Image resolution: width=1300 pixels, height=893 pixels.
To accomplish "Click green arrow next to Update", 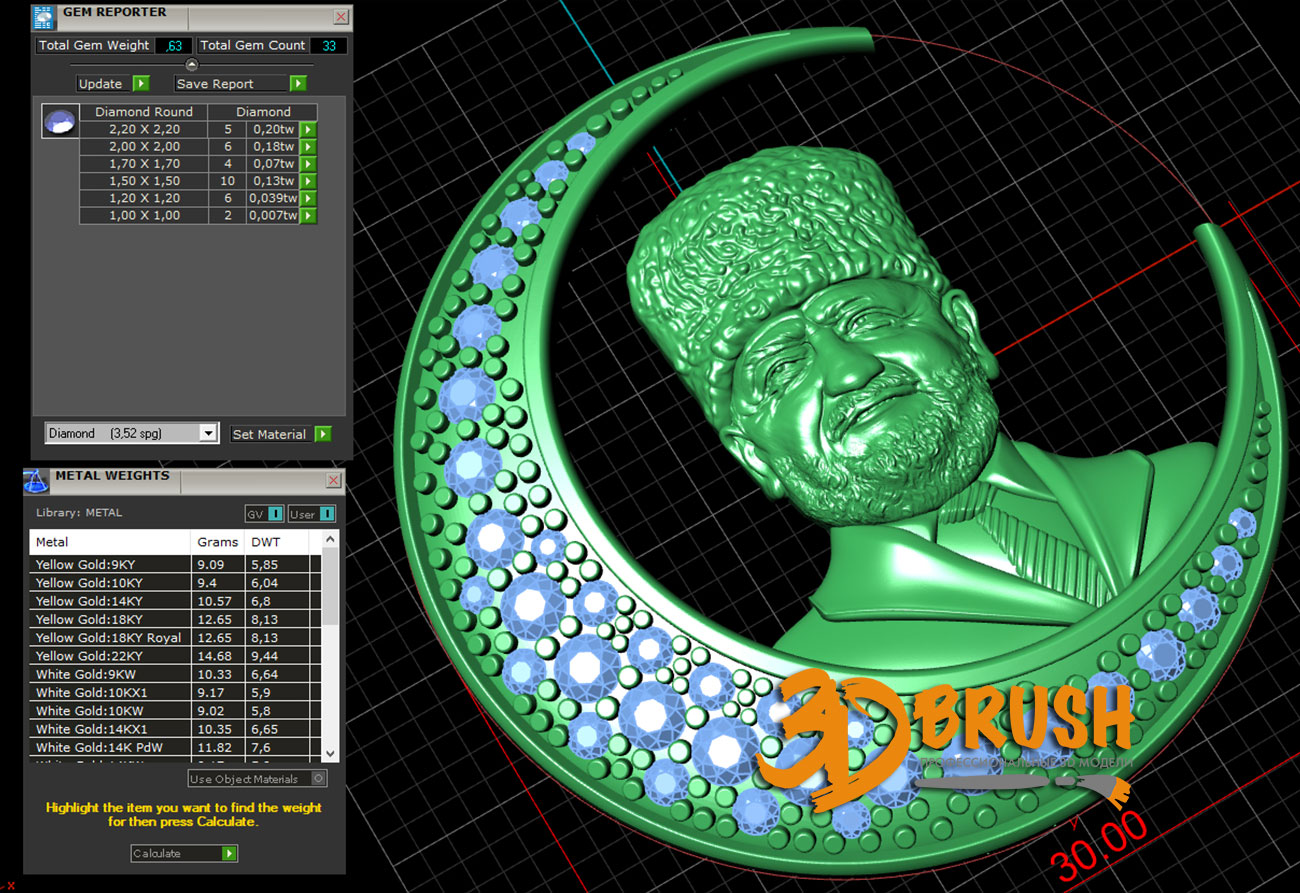I will pos(141,84).
